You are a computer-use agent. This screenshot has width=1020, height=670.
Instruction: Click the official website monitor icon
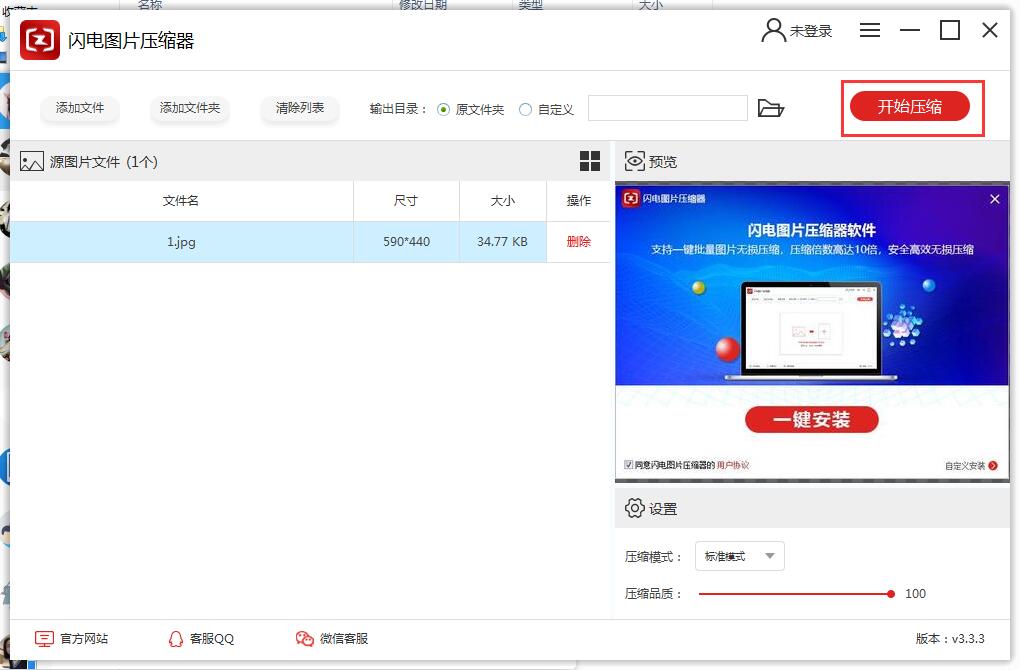pyautogui.click(x=44, y=638)
